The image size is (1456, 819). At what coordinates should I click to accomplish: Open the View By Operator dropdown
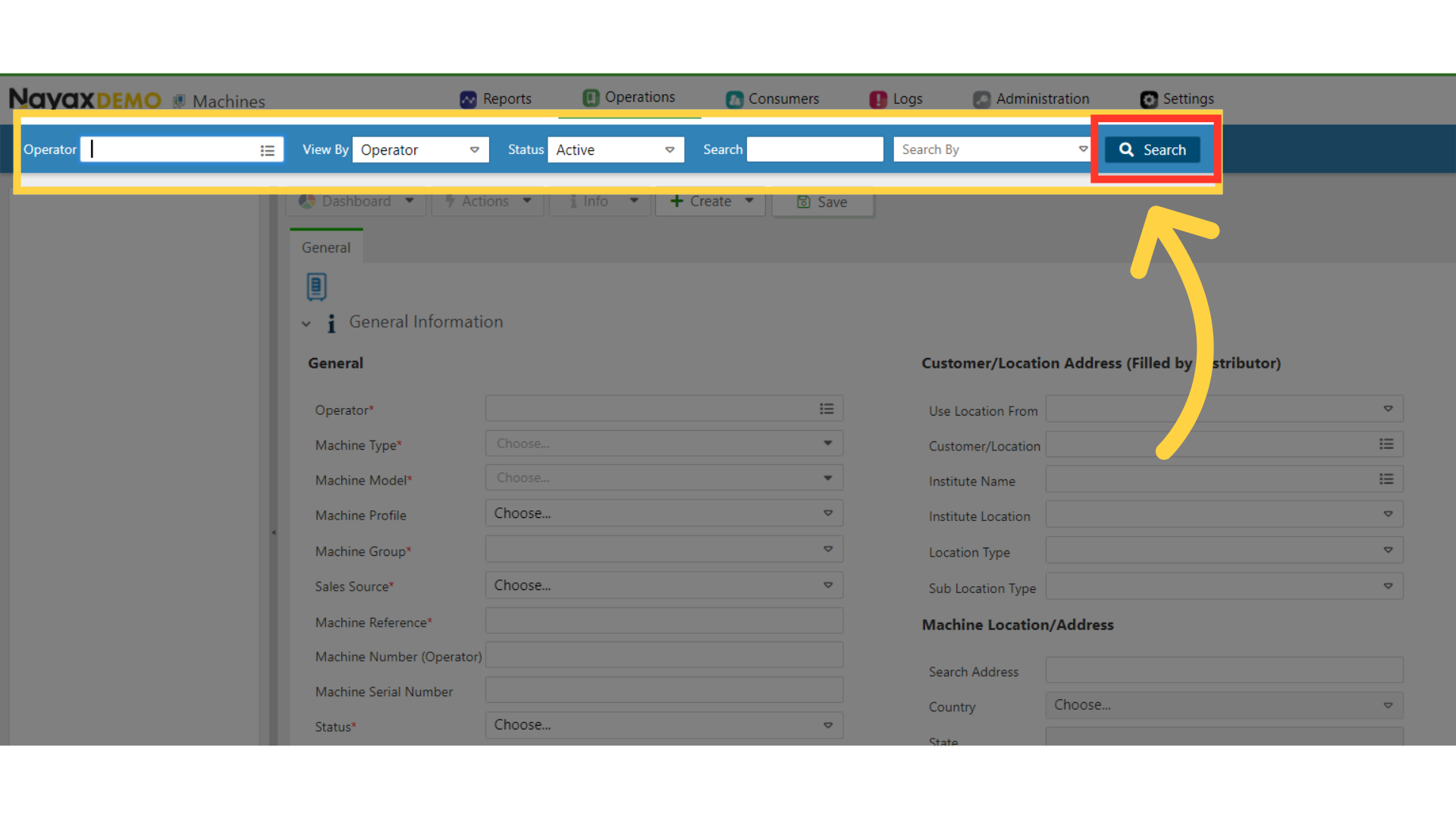click(420, 149)
